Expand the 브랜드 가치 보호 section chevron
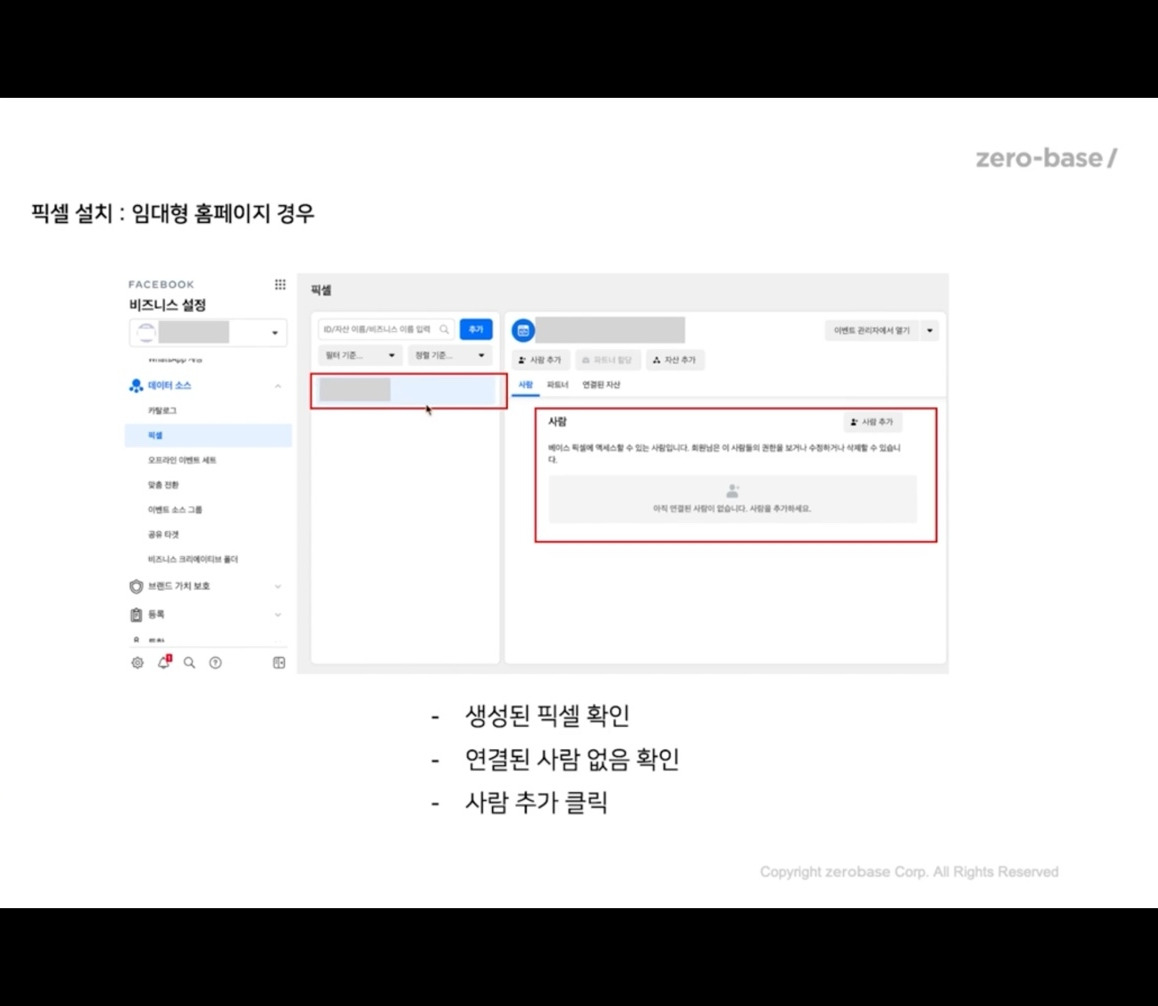Screen dimensions: 1158x1006 coord(278,586)
